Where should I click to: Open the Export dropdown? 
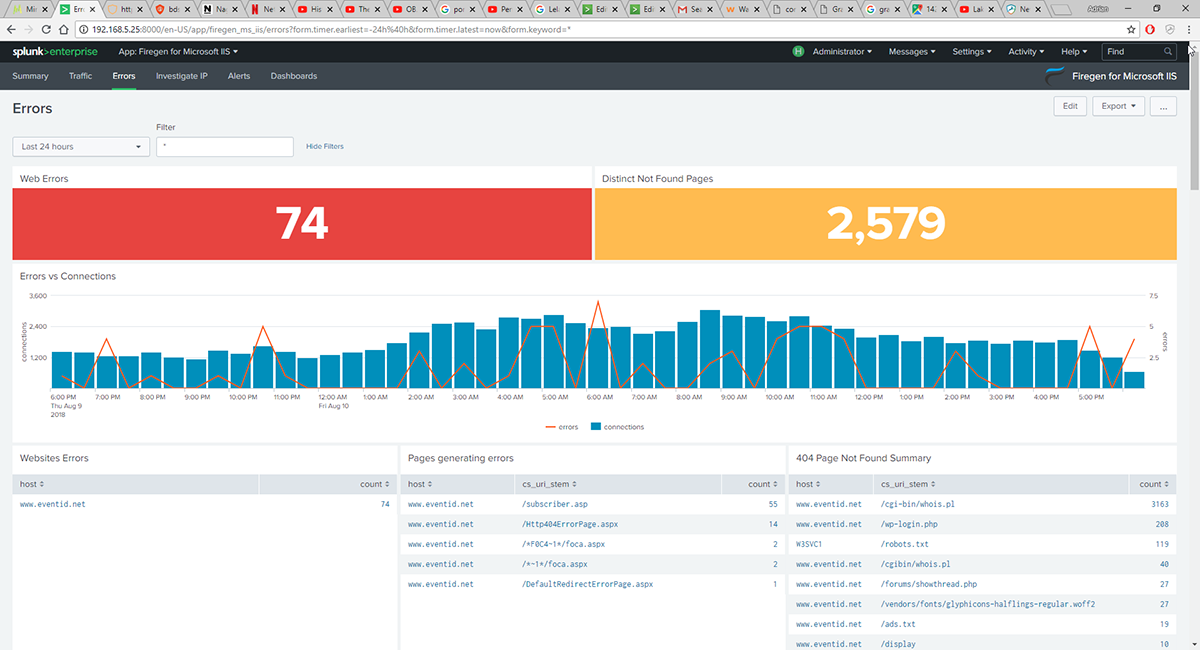1119,106
